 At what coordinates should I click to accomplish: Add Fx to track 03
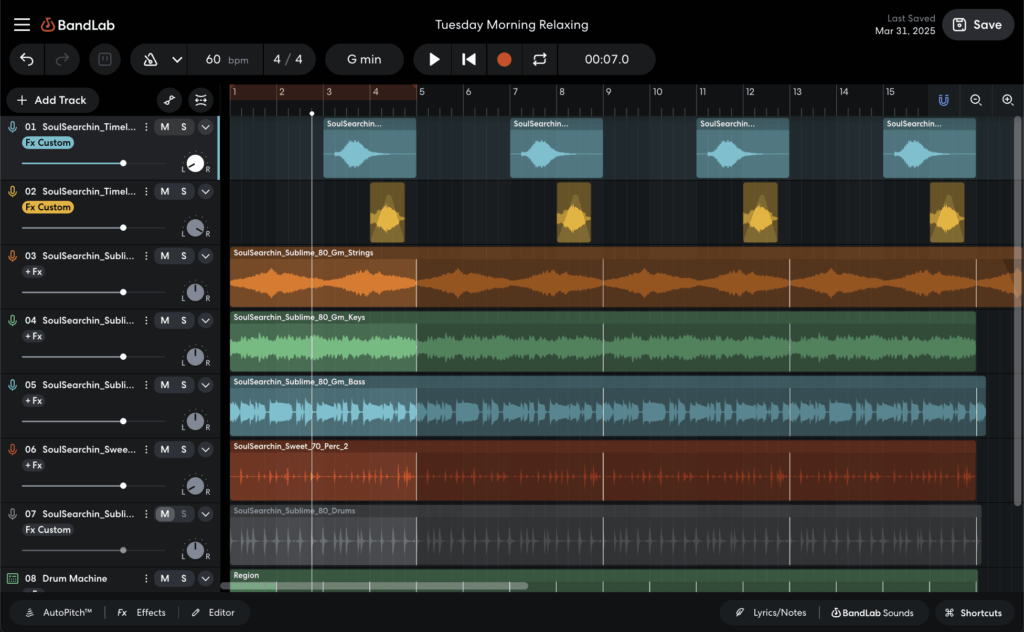coord(33,272)
